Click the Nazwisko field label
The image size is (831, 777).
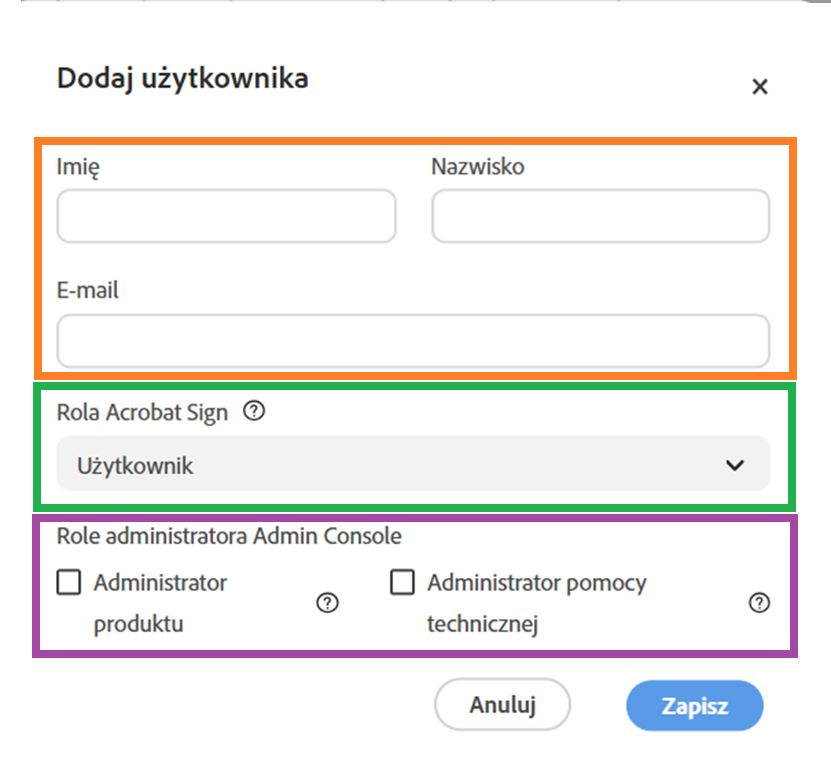[477, 167]
